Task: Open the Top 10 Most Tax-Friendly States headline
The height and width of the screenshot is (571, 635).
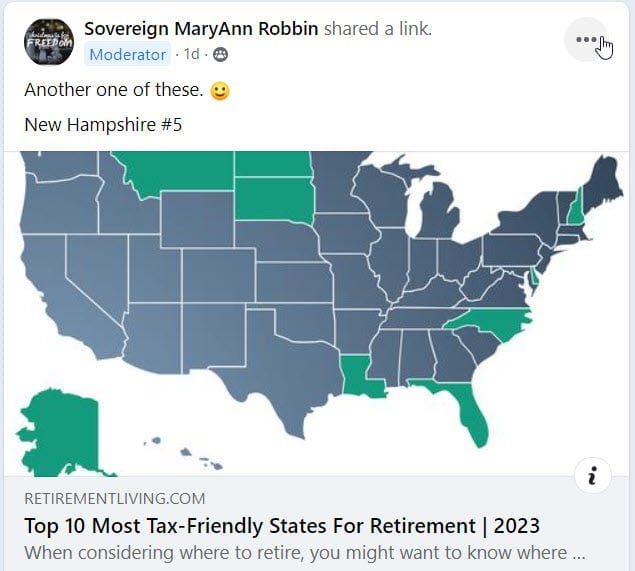Action: [x=282, y=526]
